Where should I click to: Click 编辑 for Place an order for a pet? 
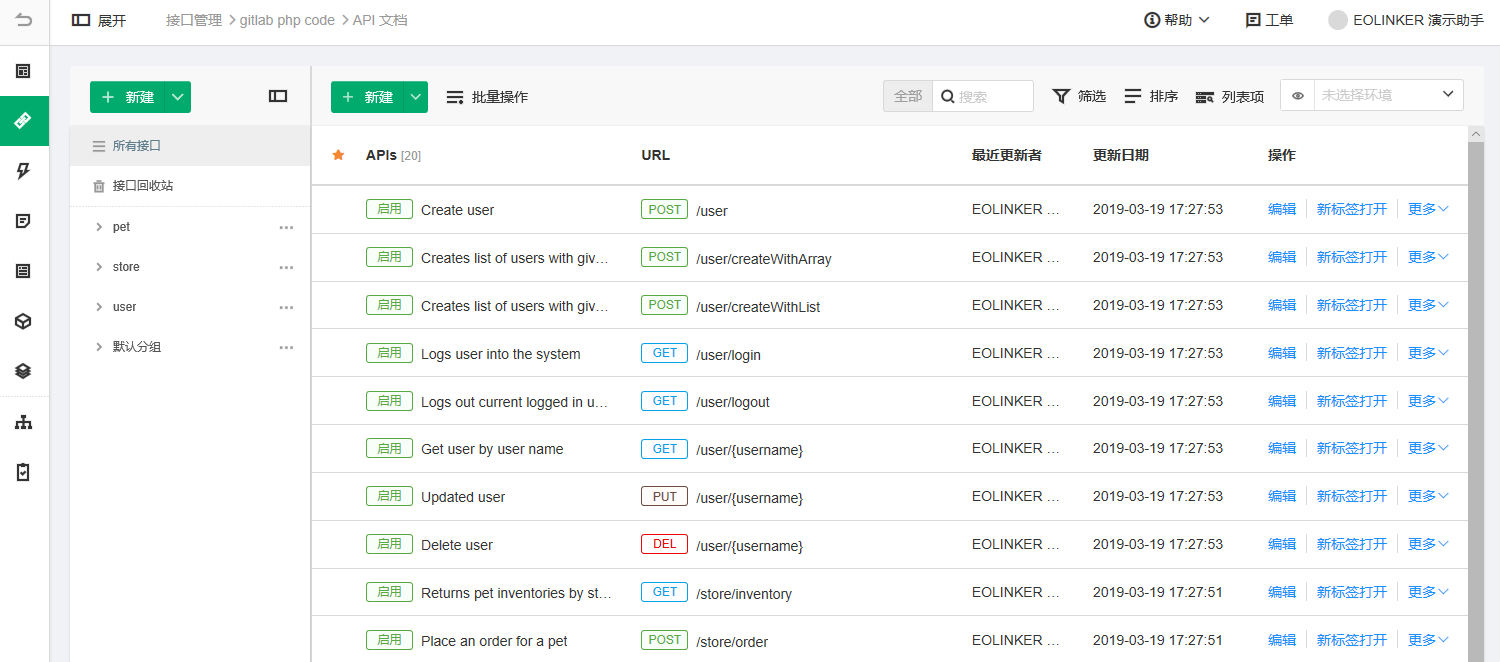pyautogui.click(x=1282, y=640)
